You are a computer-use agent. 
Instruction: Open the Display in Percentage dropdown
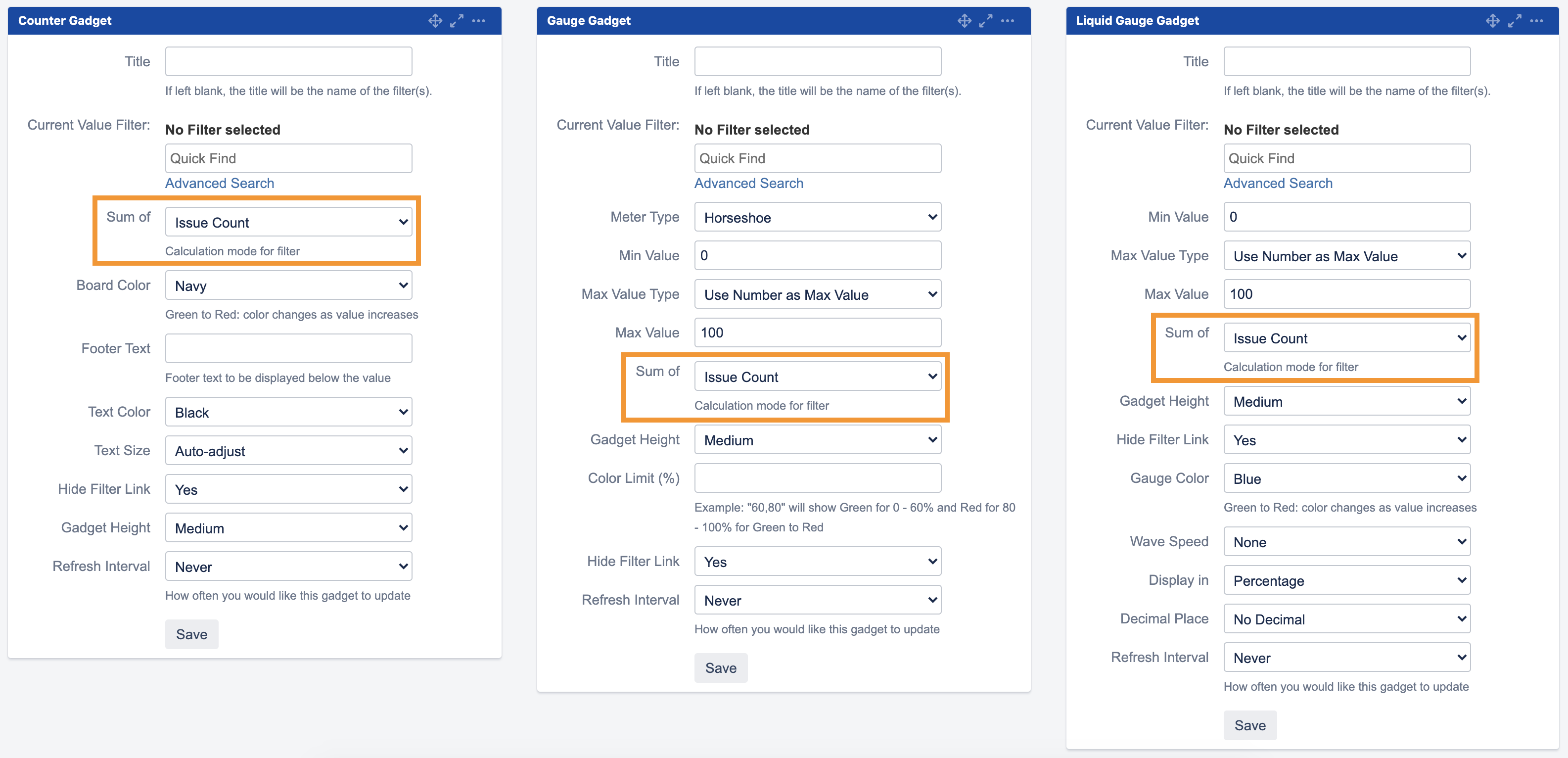click(x=1346, y=580)
